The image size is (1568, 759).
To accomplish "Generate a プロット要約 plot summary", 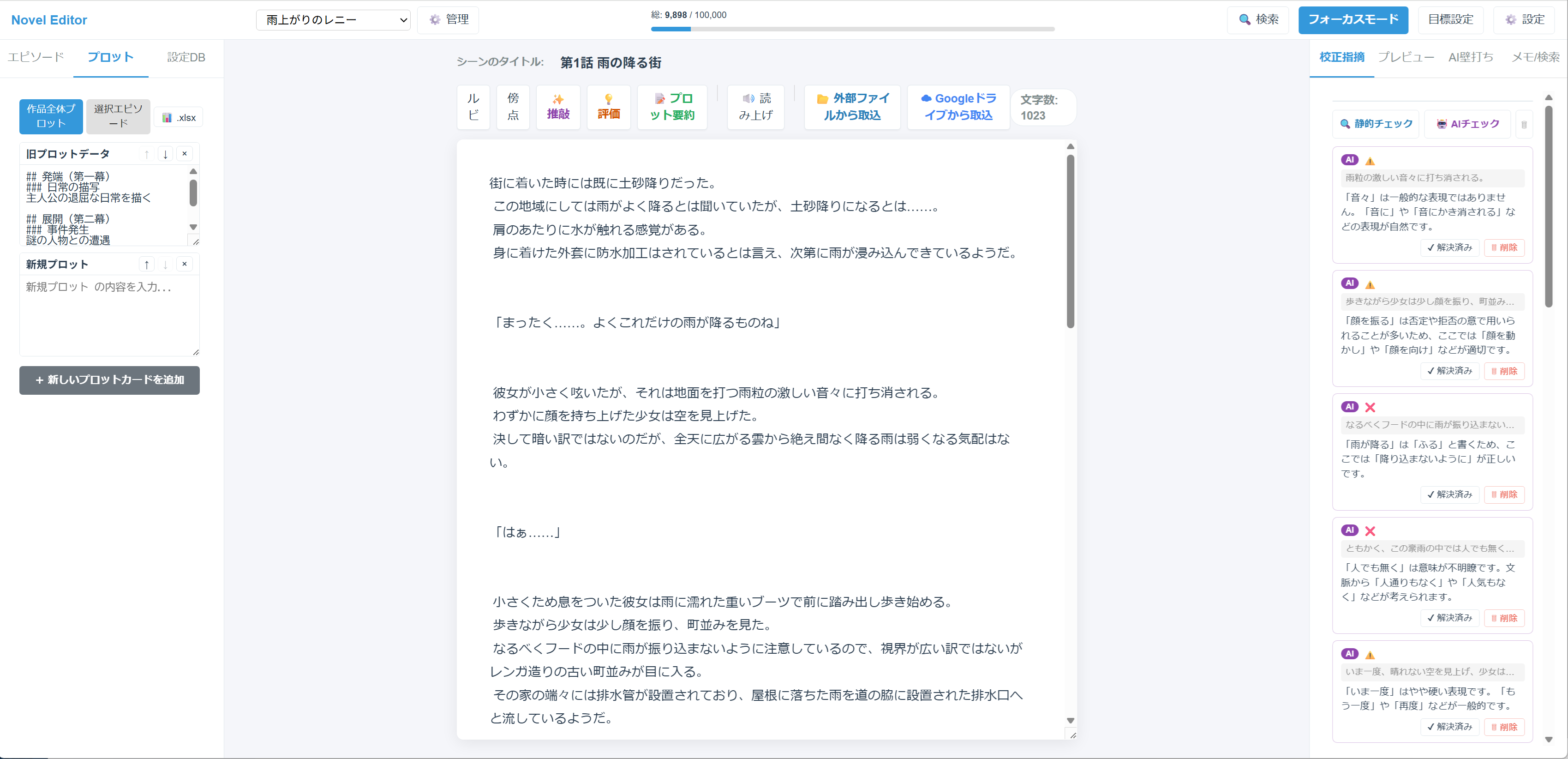I will pos(672,107).
